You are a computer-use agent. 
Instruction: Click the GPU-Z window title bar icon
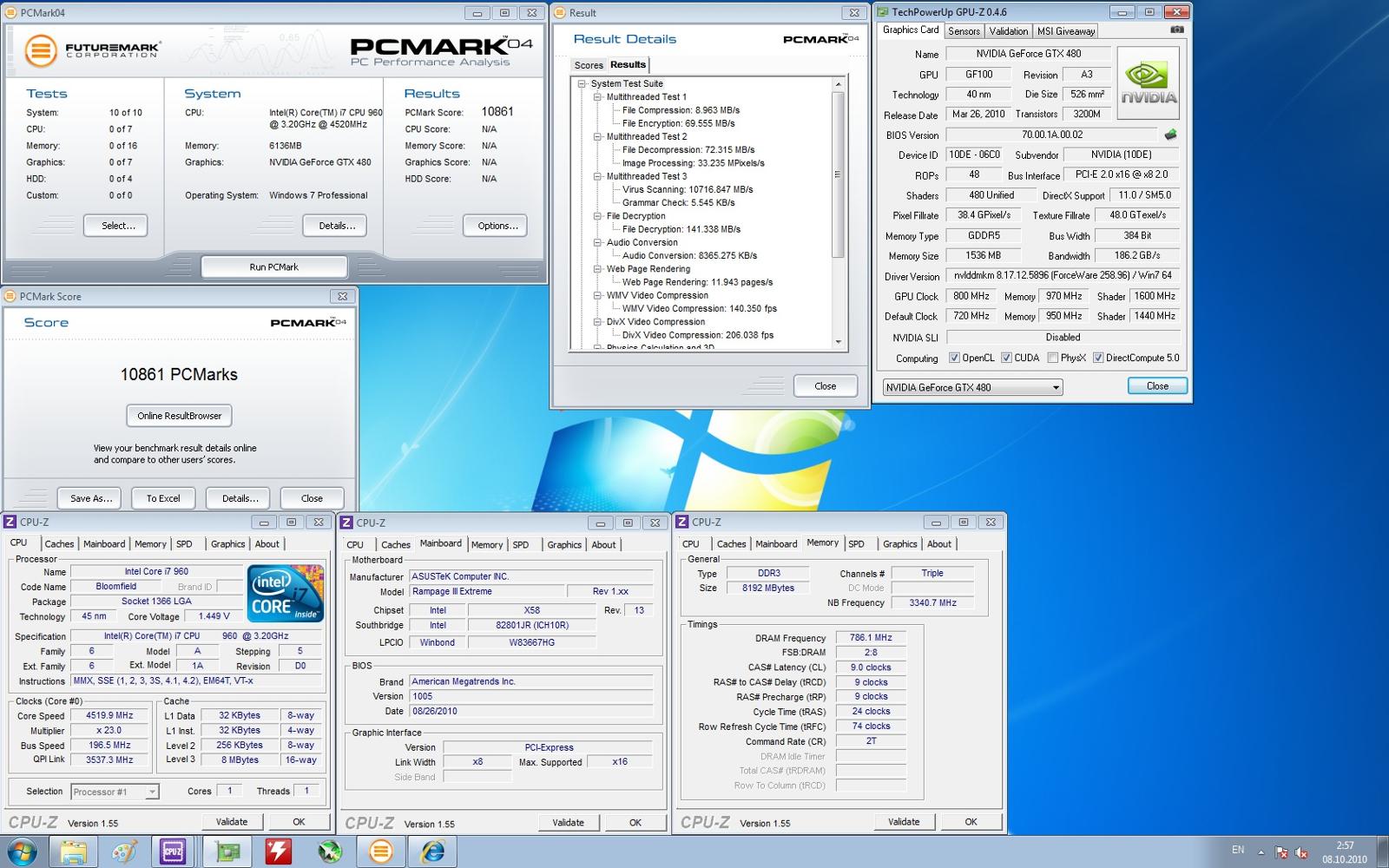pyautogui.click(x=883, y=12)
